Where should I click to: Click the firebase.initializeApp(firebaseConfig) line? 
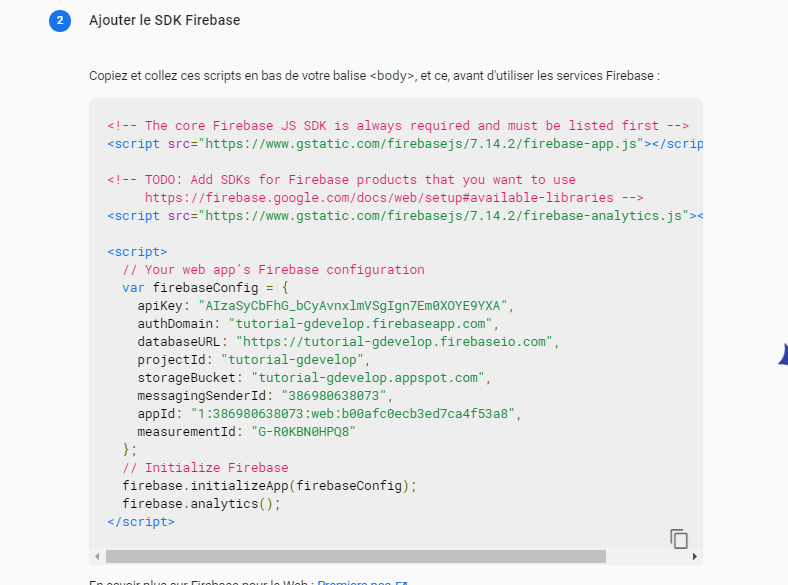[268, 486]
